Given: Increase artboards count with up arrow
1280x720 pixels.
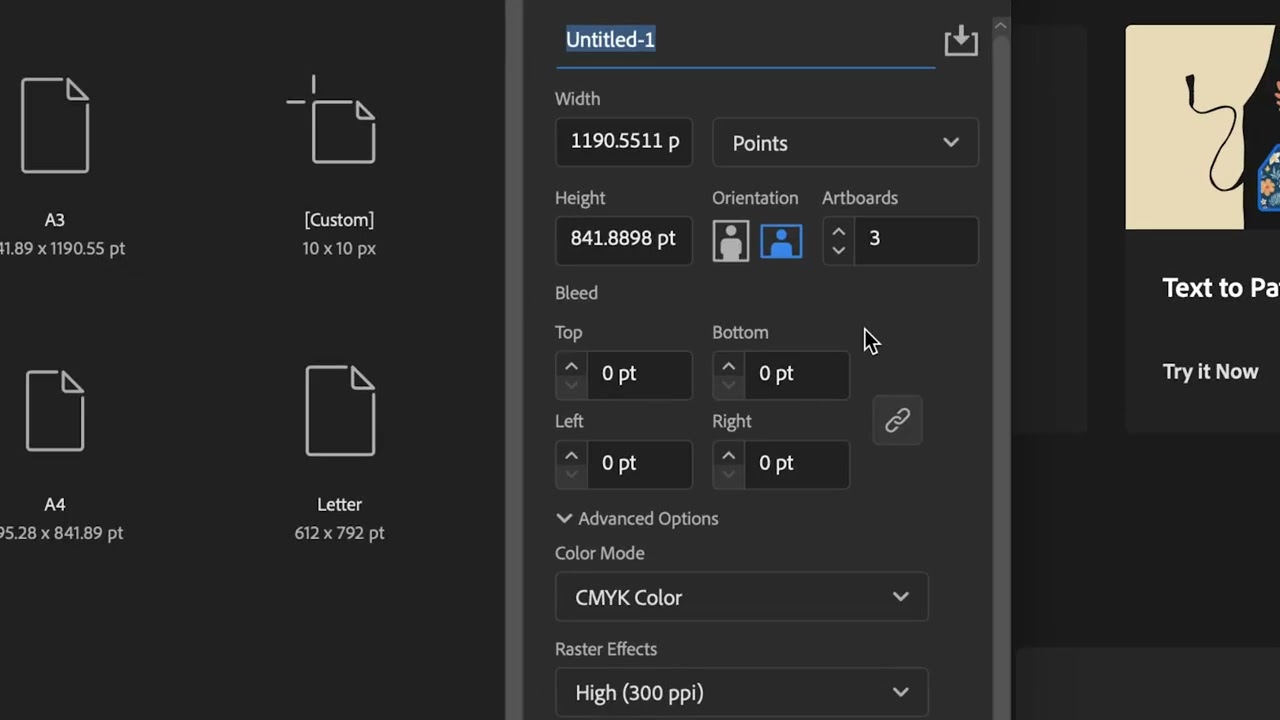Looking at the screenshot, I should click(x=839, y=230).
